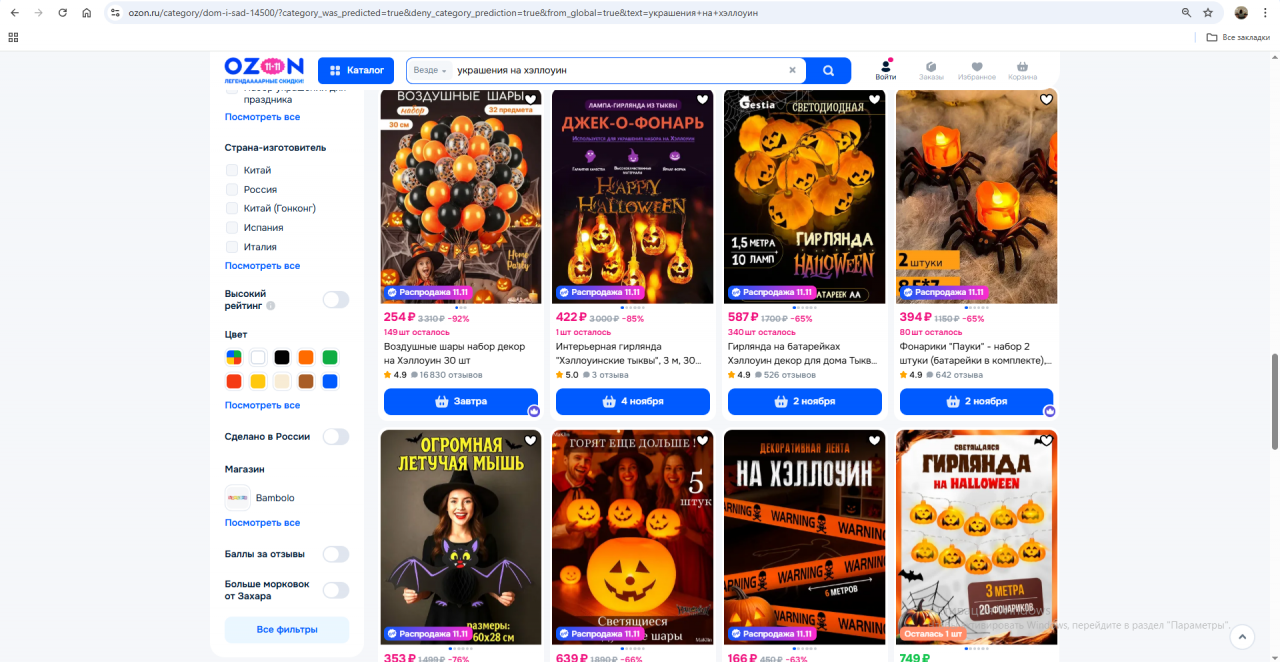Click the Все фильтры button
Viewport: 1280px width, 662px height.
tap(287, 630)
